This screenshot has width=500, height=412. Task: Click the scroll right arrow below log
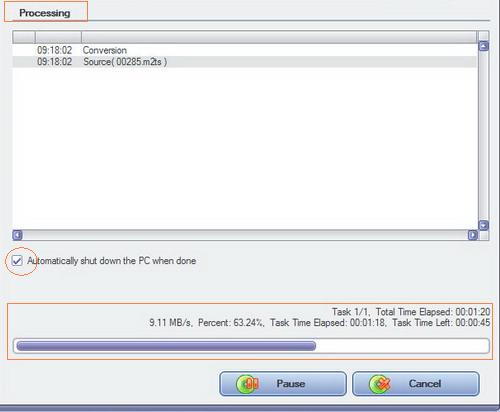[472, 235]
